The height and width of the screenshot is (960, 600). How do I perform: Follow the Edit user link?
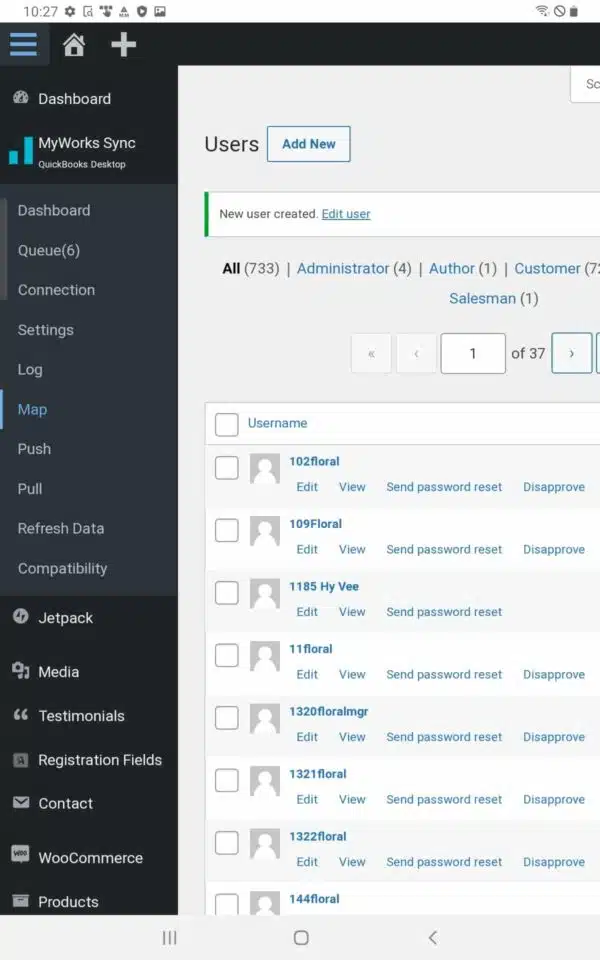(x=346, y=214)
